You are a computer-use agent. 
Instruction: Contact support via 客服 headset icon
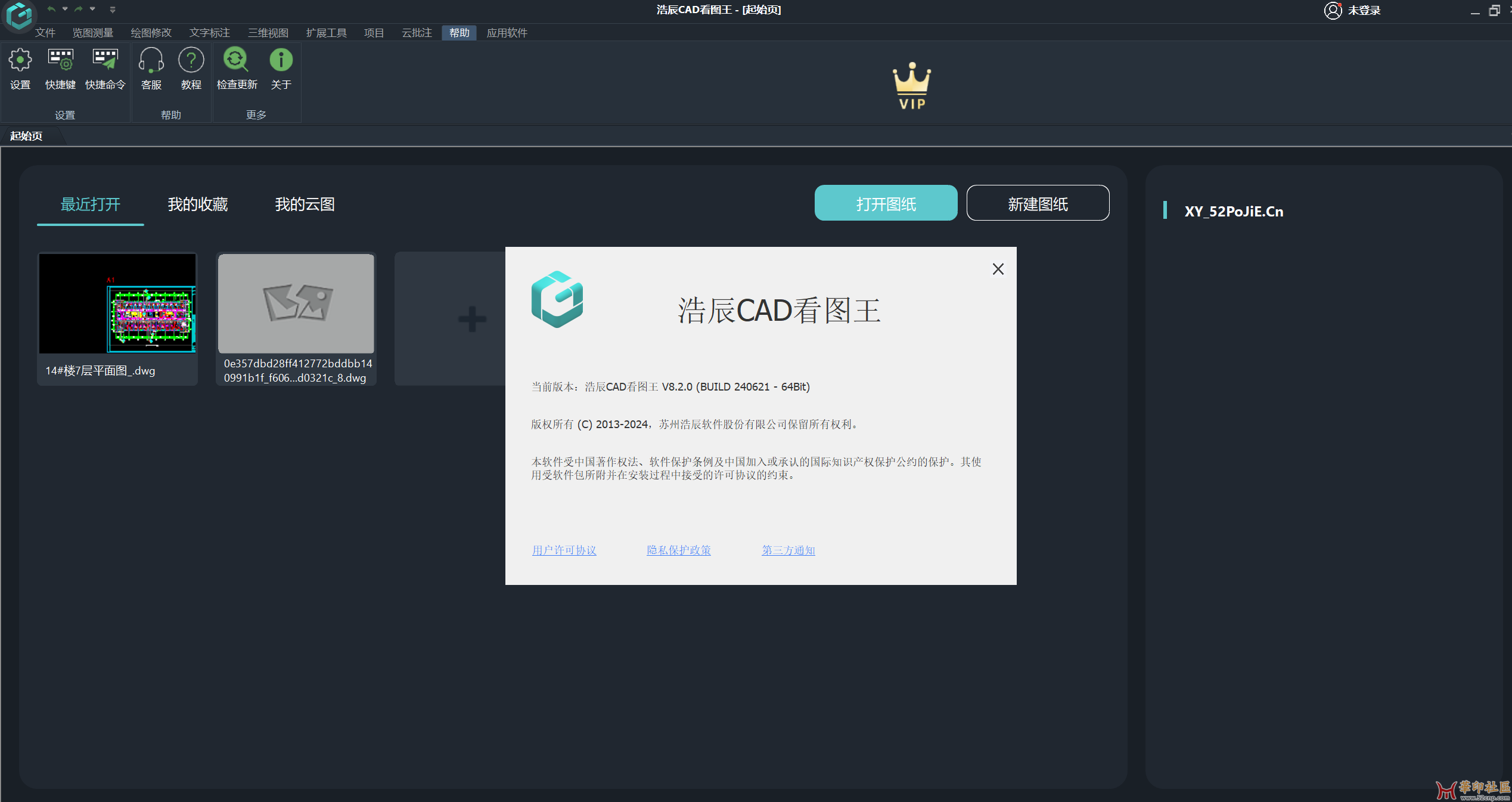(151, 60)
